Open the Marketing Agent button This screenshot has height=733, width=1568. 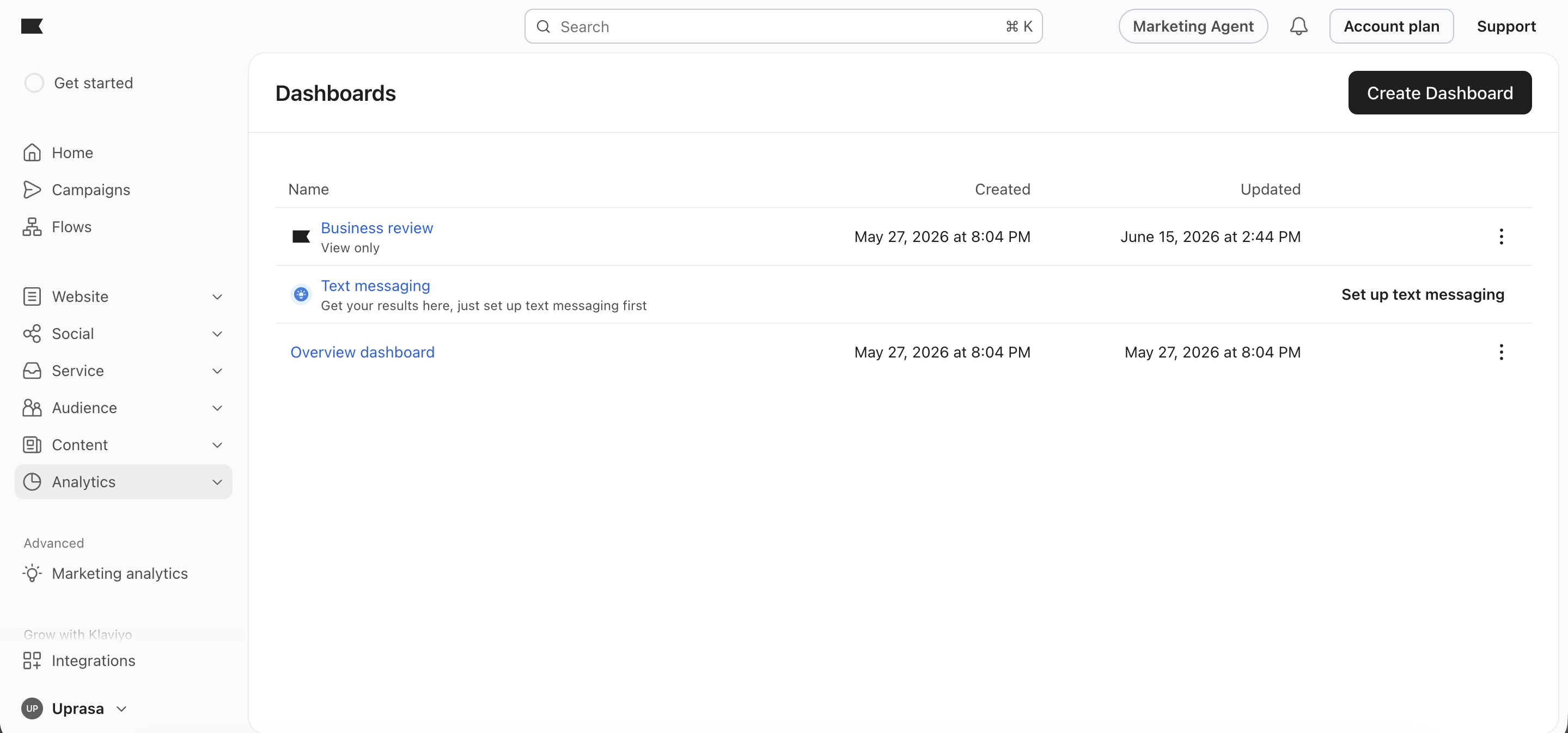[1193, 26]
